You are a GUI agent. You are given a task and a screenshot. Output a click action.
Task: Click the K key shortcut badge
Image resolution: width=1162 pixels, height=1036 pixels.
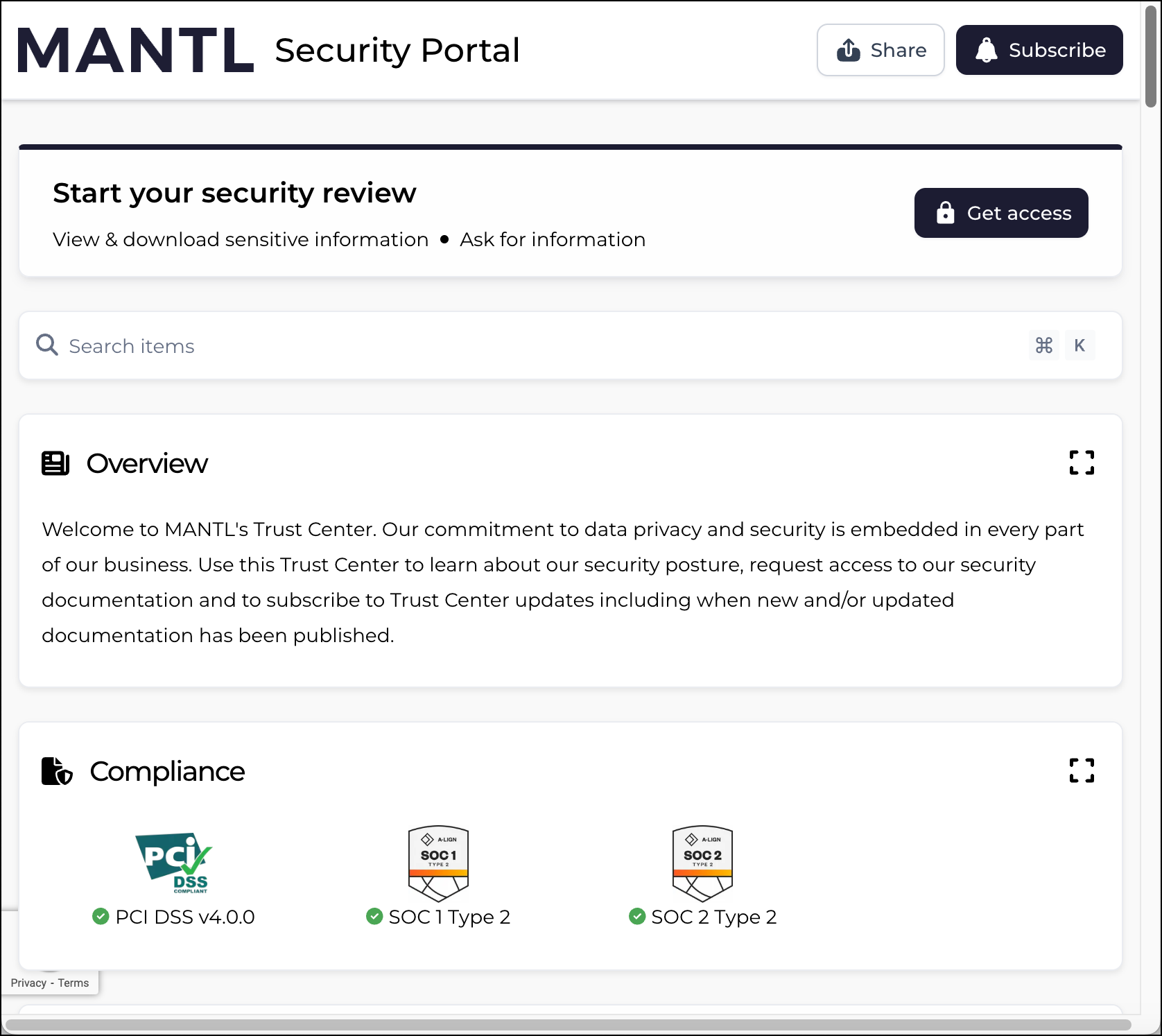[1079, 345]
